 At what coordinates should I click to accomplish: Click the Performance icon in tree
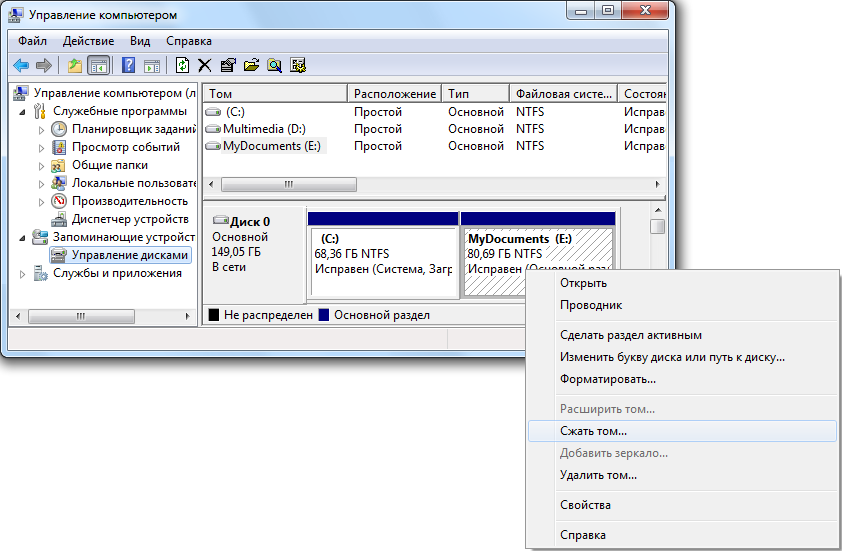(59, 201)
